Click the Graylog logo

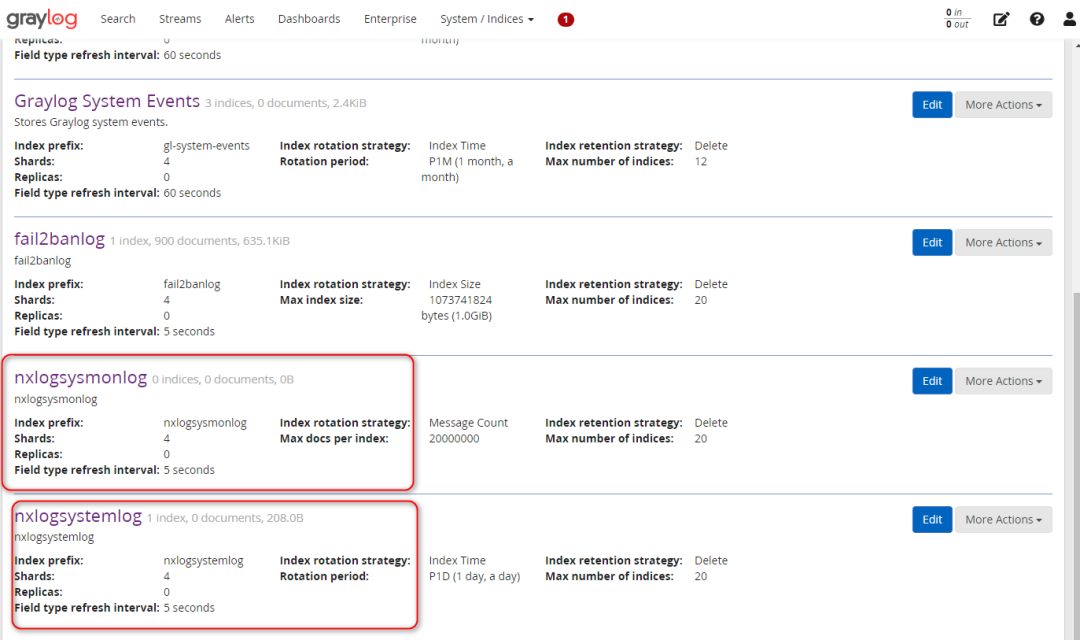(x=42, y=19)
